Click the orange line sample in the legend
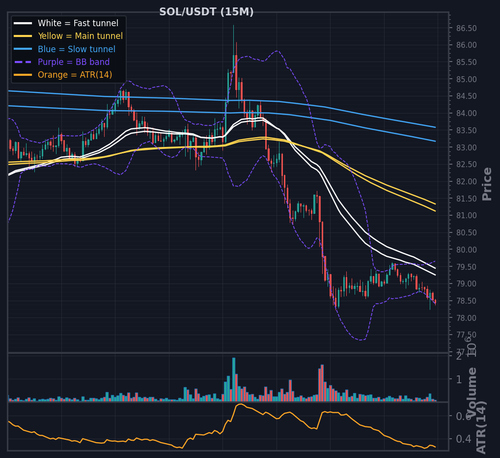Viewport: 500px width, 458px height. pos(23,75)
